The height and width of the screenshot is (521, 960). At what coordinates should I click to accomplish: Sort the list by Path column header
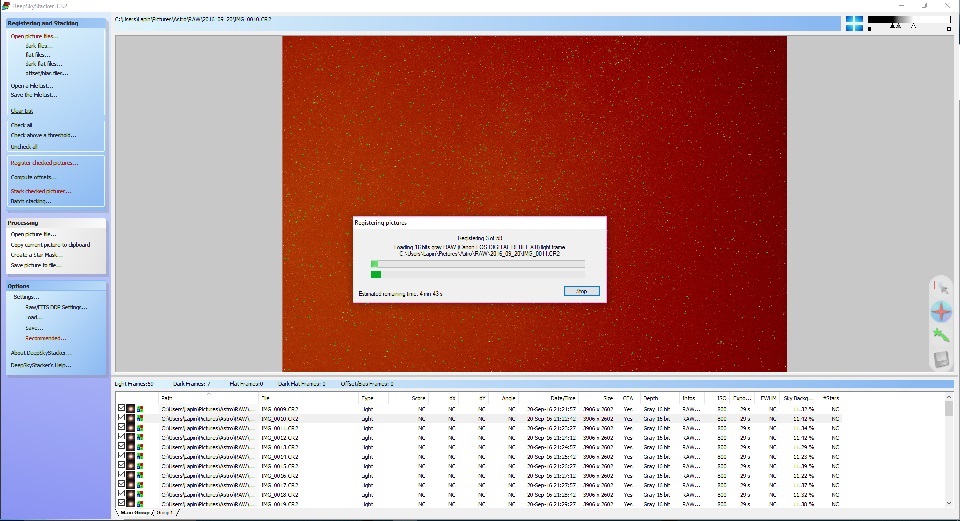pos(167,397)
